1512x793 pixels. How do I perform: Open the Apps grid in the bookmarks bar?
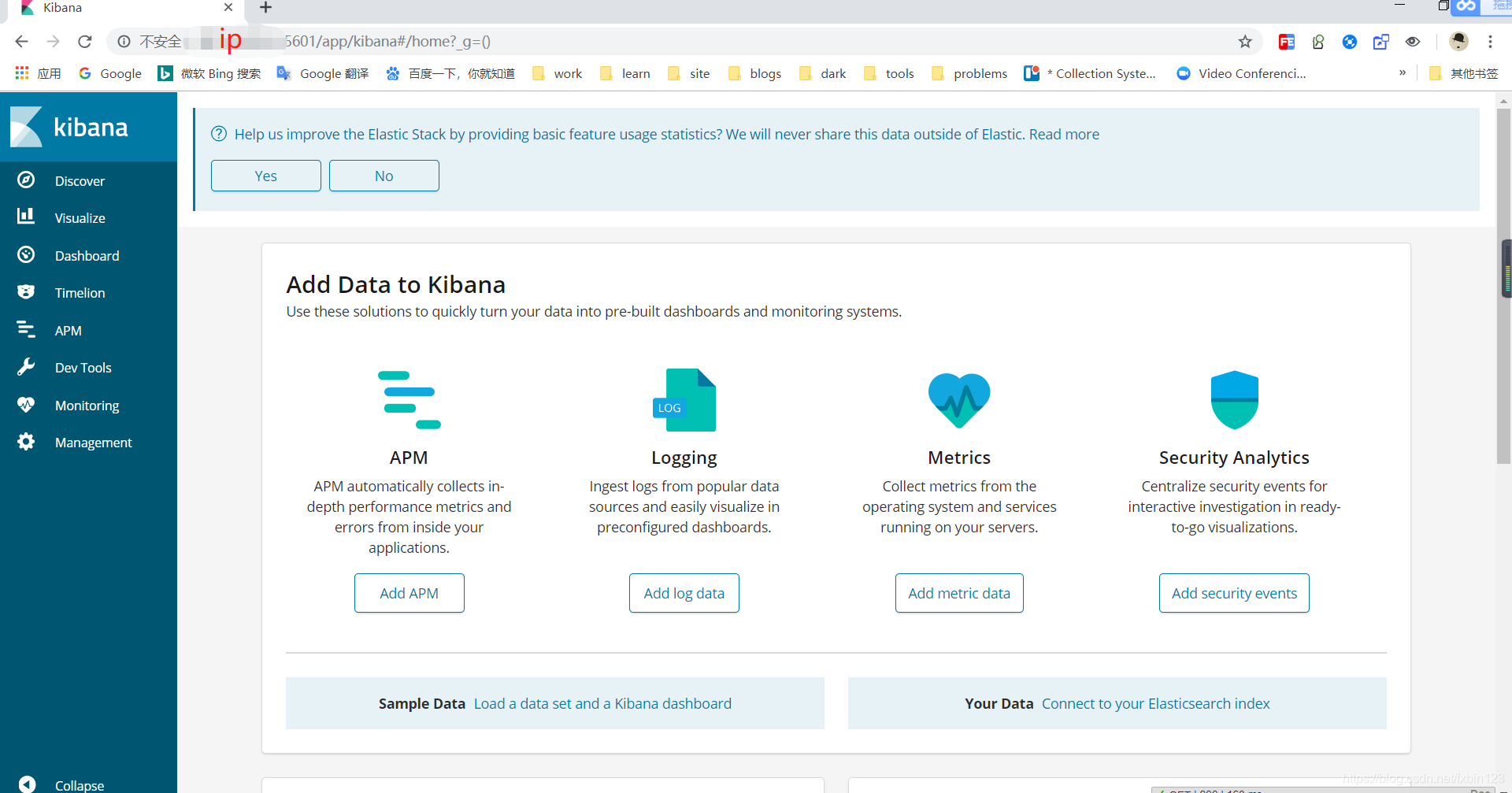pyautogui.click(x=37, y=73)
